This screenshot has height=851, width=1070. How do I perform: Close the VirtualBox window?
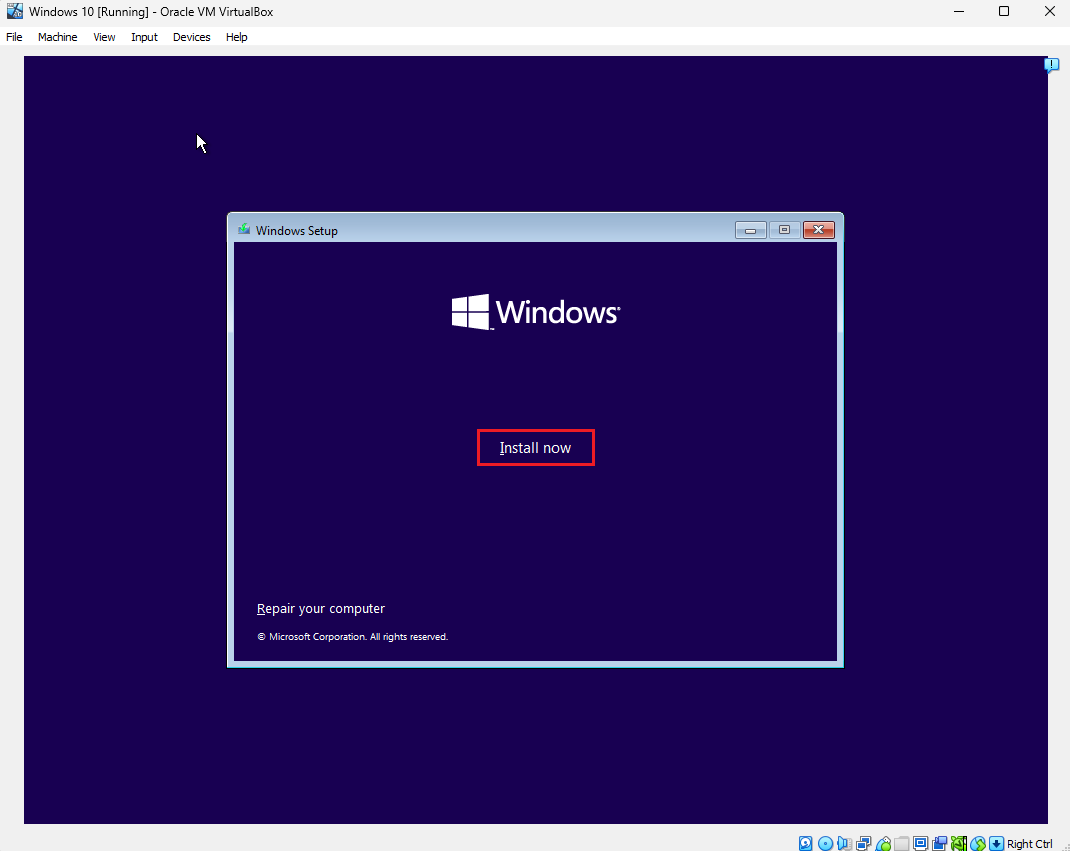click(1050, 12)
